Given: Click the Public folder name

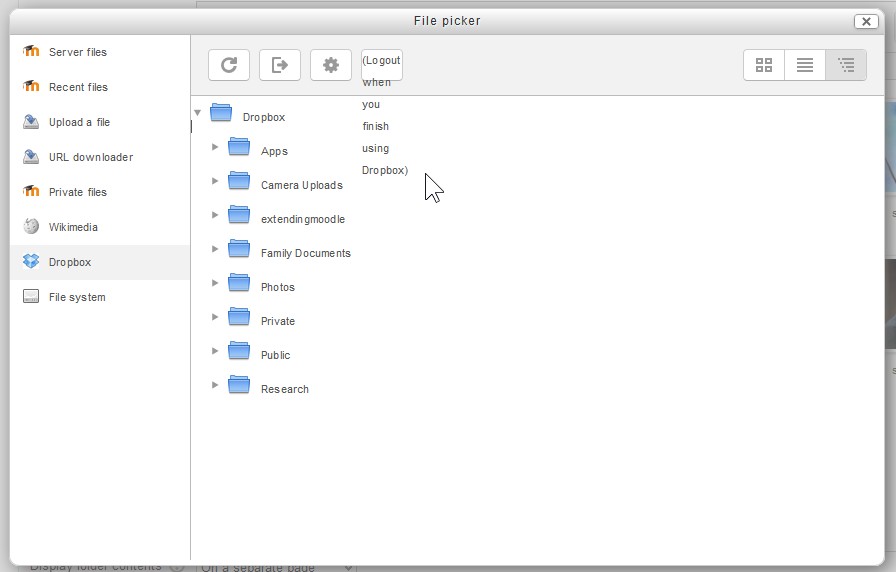Looking at the screenshot, I should 275,355.
